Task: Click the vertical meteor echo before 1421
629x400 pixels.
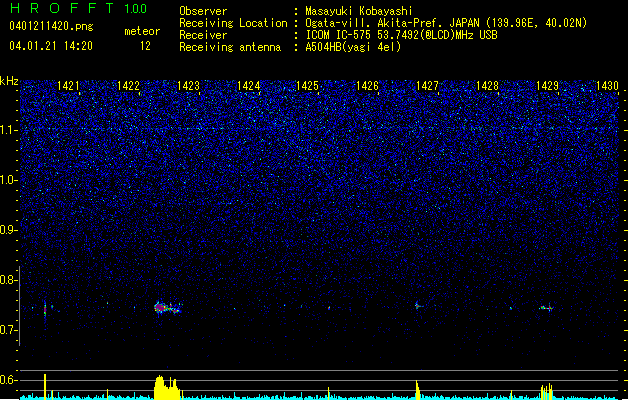Action: click(x=45, y=309)
